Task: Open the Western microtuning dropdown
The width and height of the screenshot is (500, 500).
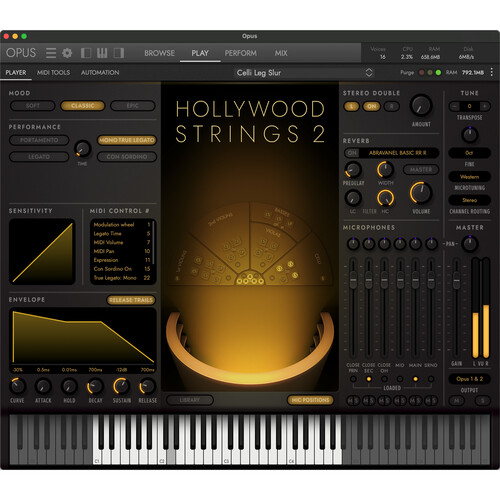Action: click(x=469, y=177)
